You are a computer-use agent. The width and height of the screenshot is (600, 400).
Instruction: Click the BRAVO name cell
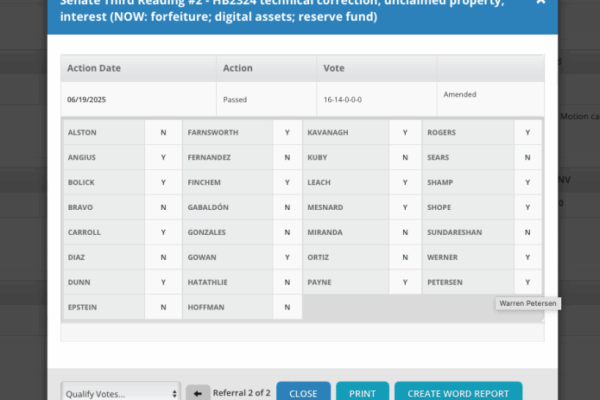(104, 207)
